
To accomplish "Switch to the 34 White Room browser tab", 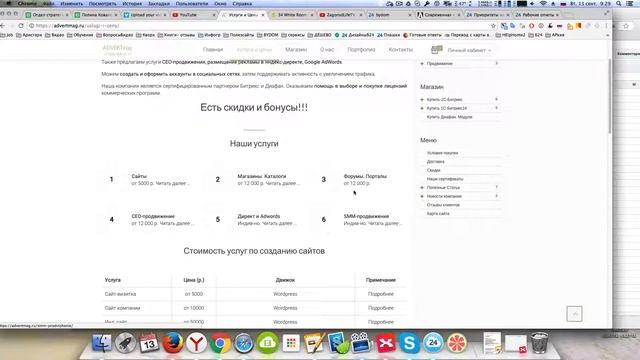I will pos(291,15).
